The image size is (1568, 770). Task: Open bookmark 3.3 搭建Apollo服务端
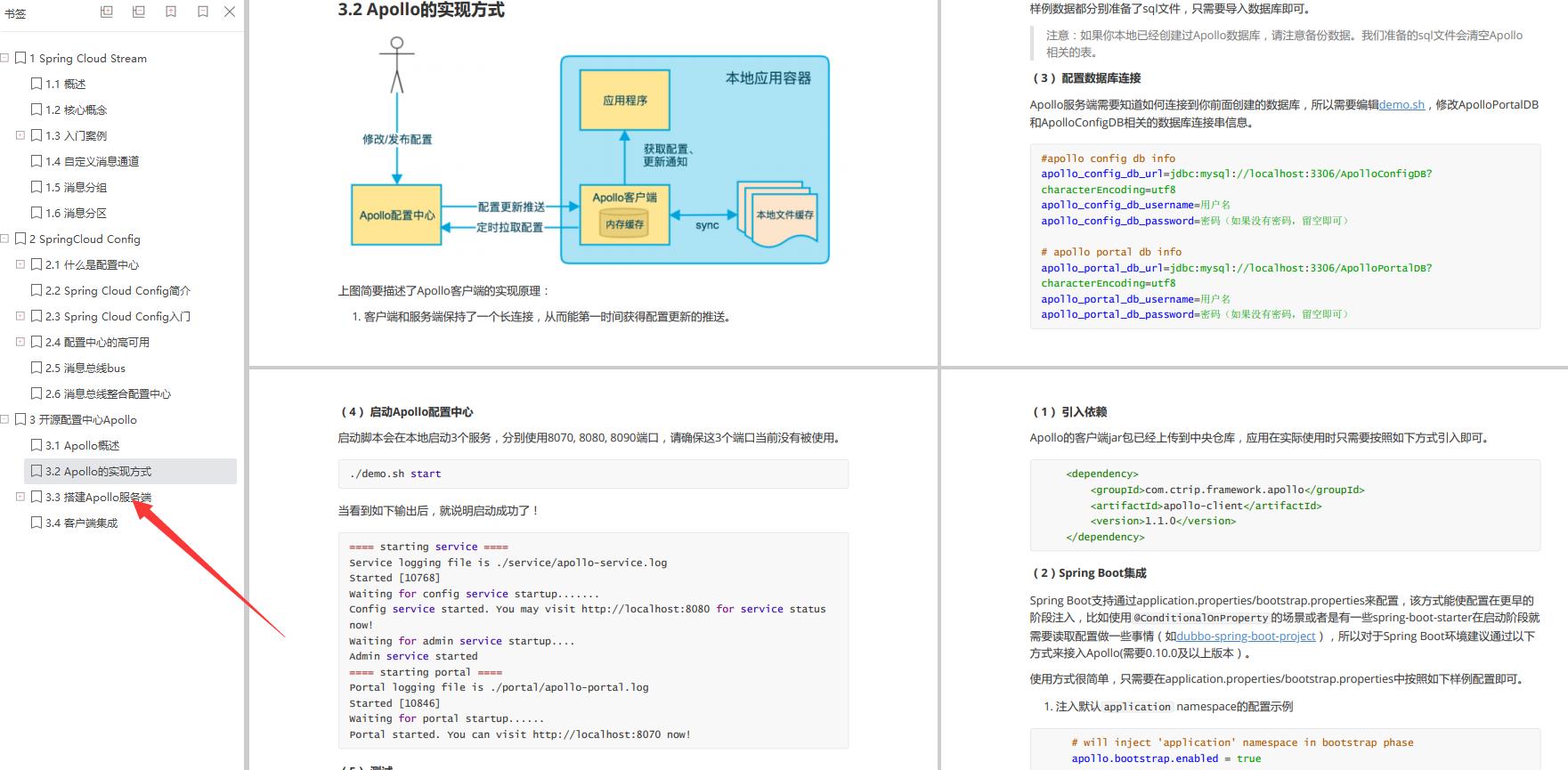coord(99,497)
